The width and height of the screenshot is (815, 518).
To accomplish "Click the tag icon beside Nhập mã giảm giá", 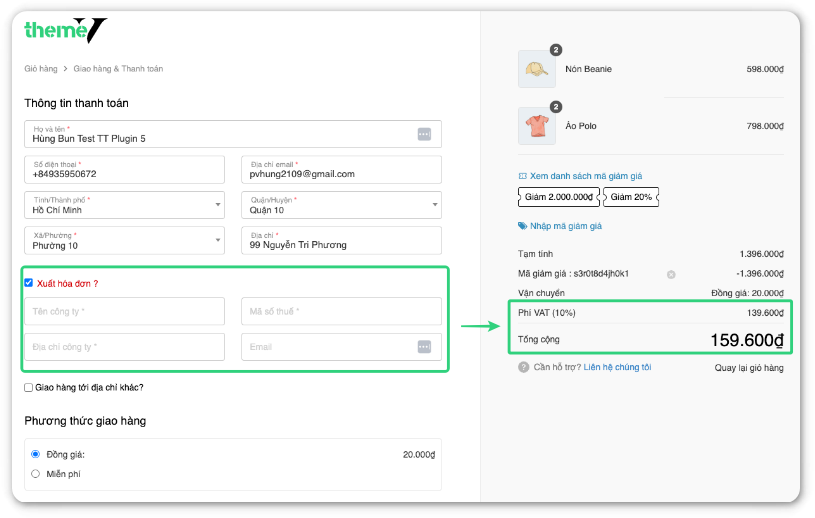I will pyautogui.click(x=522, y=226).
